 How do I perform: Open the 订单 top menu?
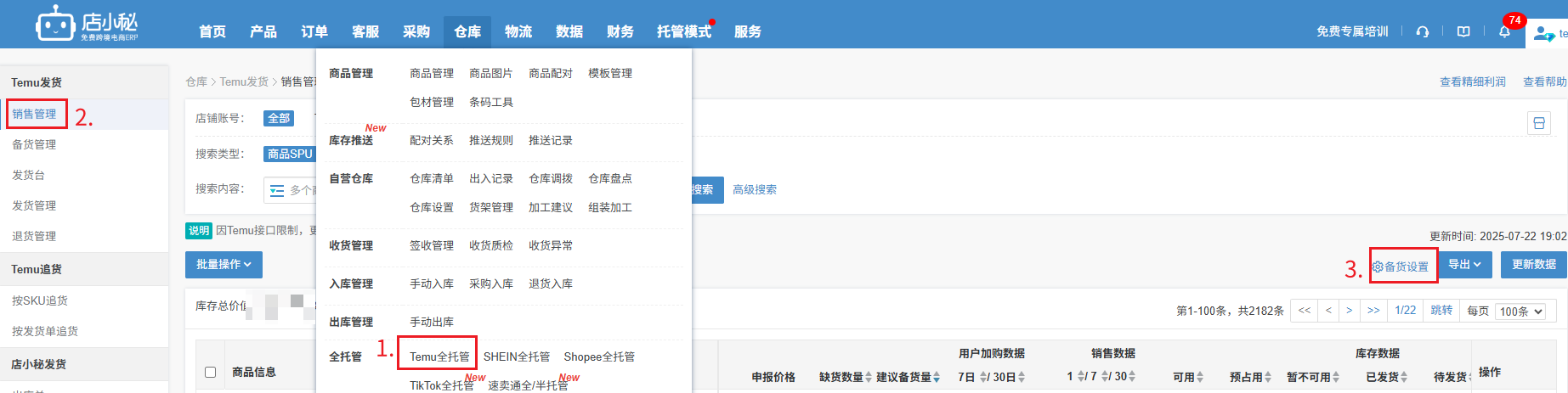314,31
